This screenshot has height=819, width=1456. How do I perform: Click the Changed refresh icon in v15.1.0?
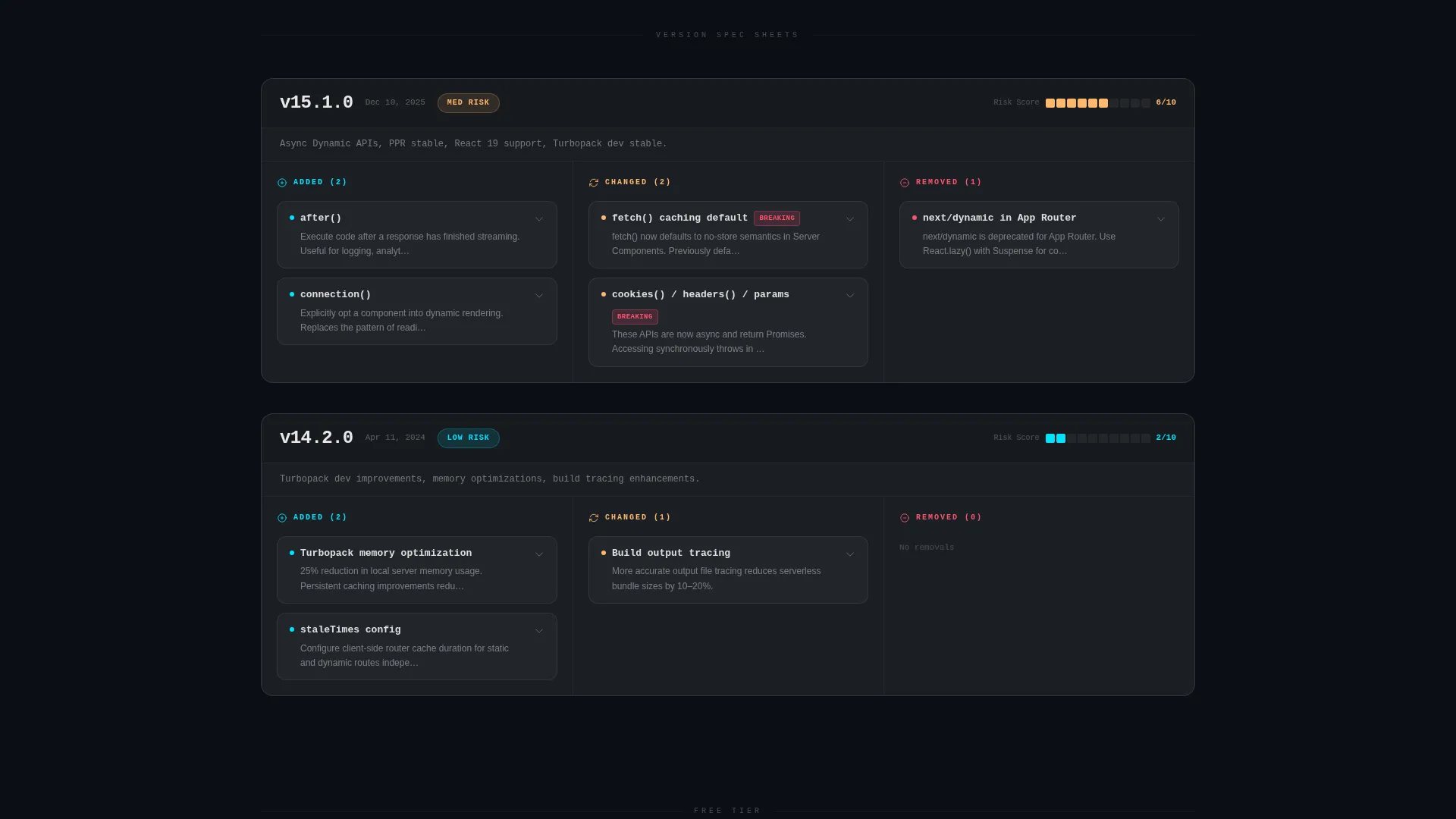594,183
